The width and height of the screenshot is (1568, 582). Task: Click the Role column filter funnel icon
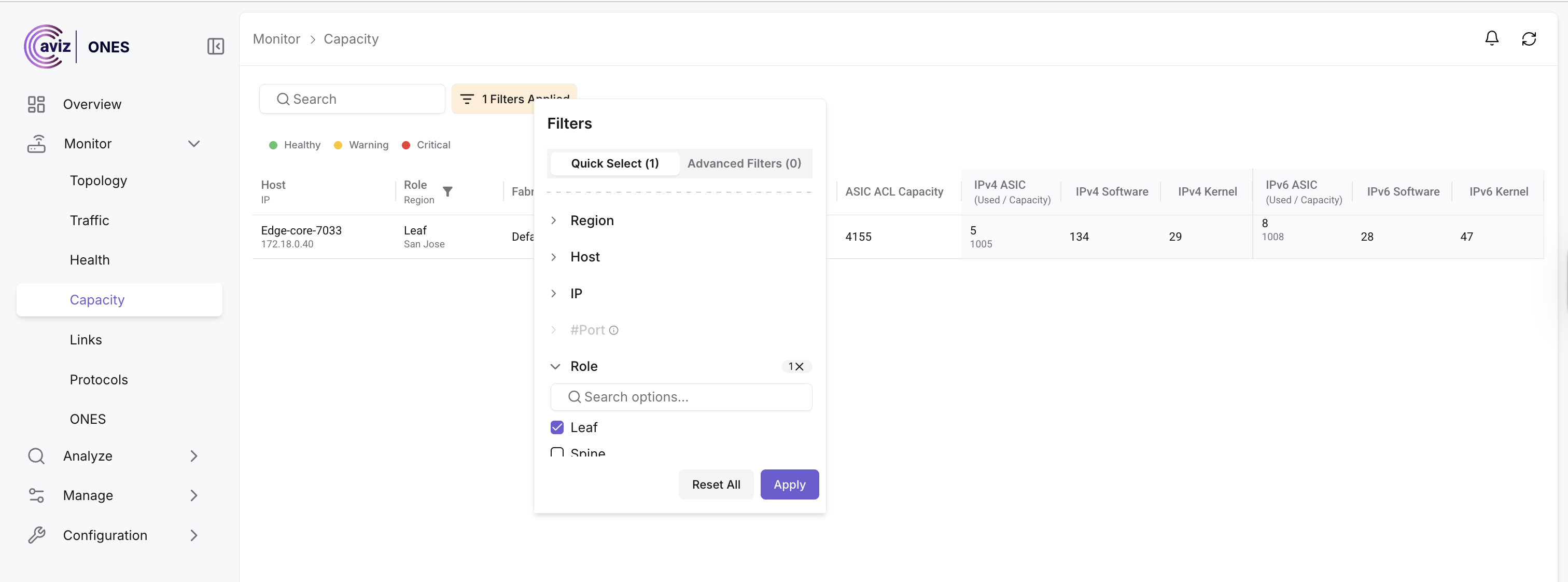447,192
